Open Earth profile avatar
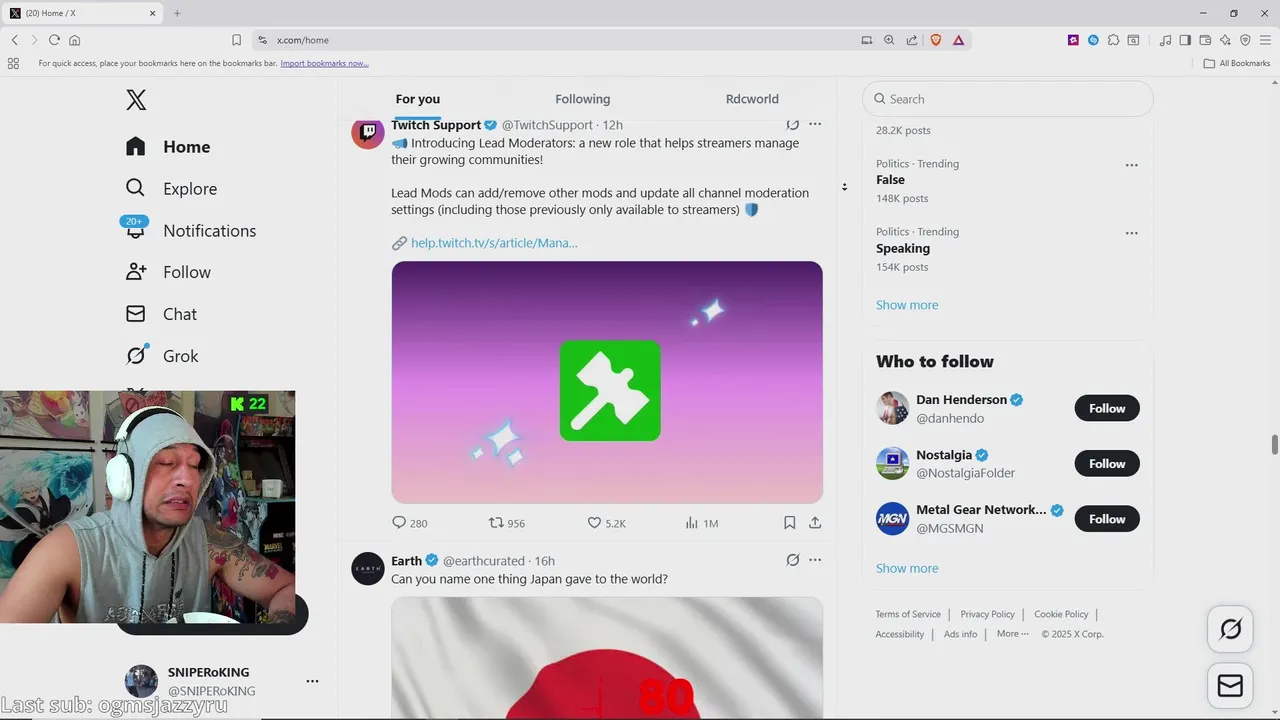The image size is (1280, 720). [x=368, y=568]
